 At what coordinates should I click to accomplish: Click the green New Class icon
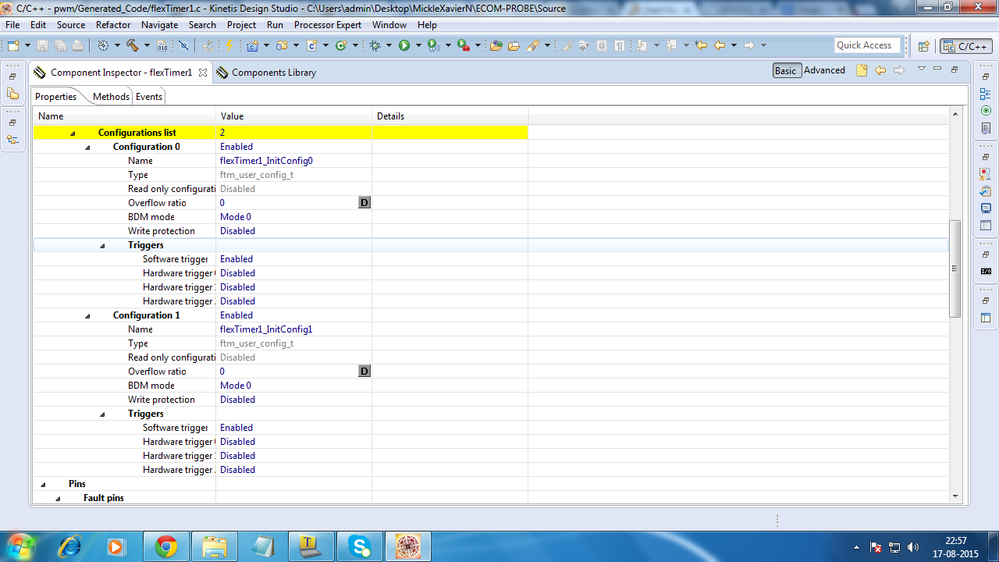click(341, 45)
